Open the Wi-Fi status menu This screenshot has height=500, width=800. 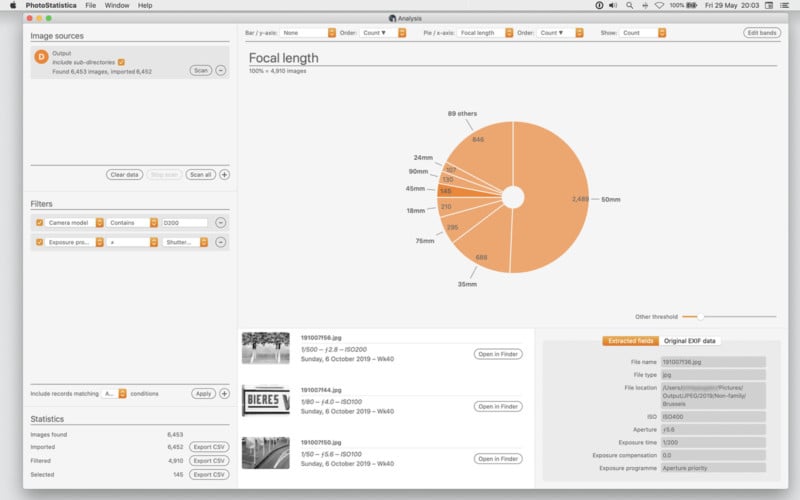[659, 5]
